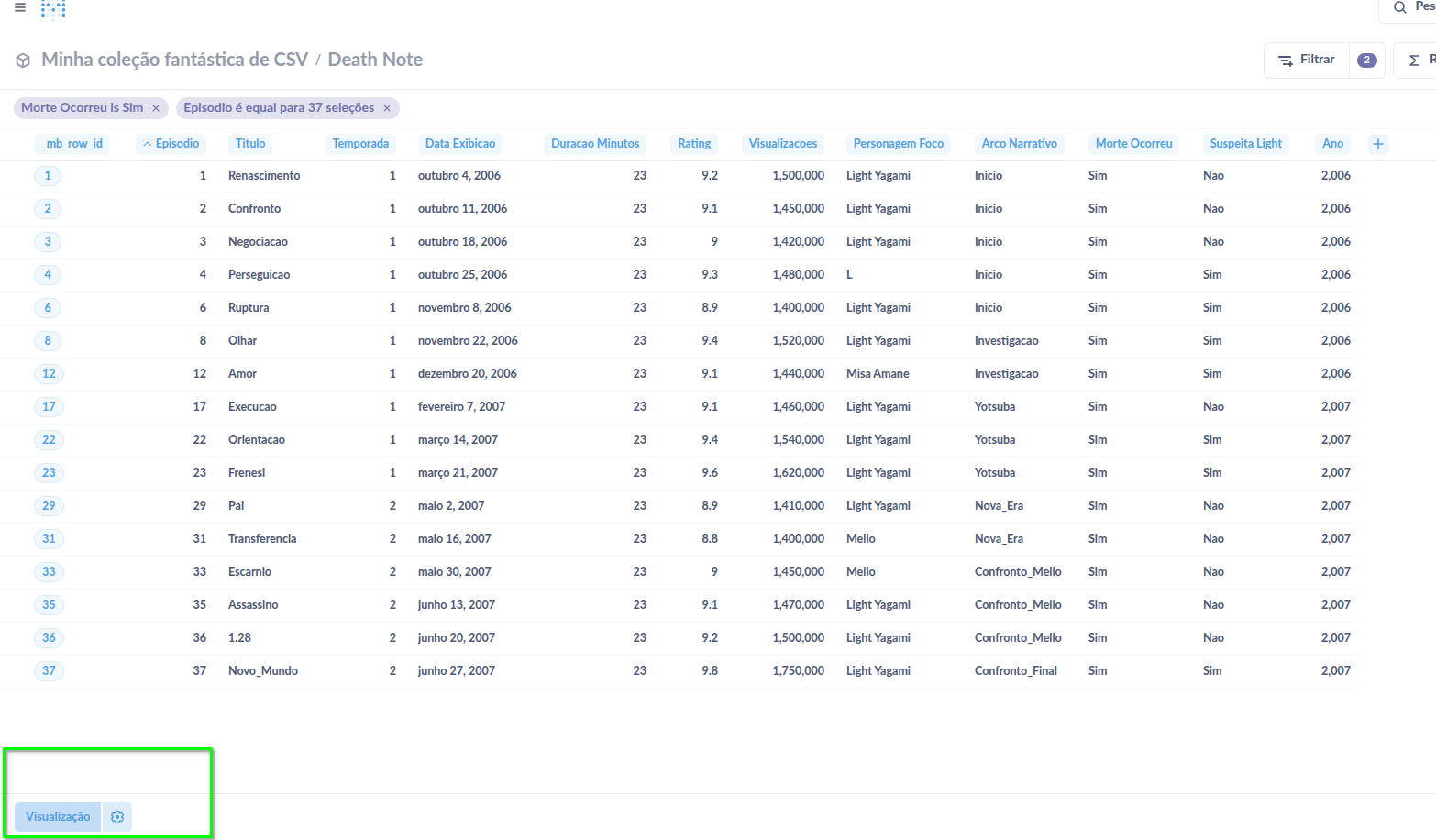Click the Metabase logo icon

coord(53,9)
